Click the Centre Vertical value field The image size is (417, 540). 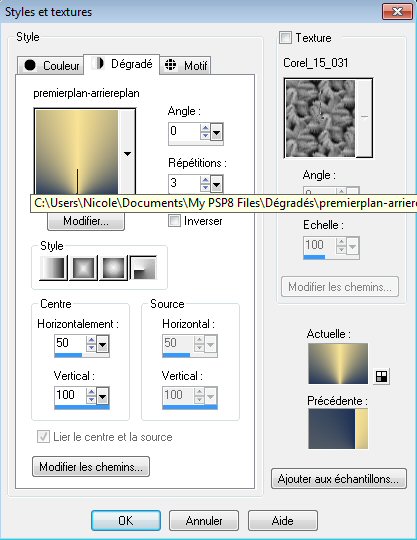(70, 396)
